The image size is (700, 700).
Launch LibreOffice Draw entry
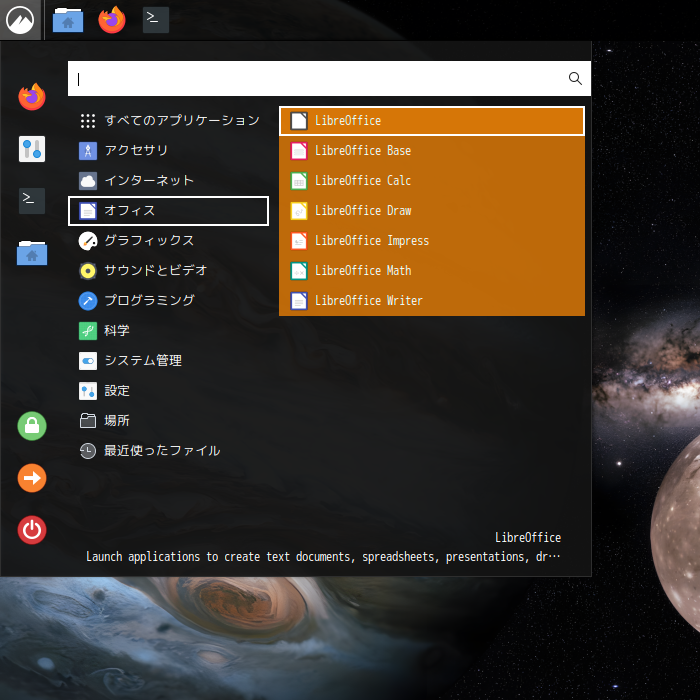(x=432, y=211)
